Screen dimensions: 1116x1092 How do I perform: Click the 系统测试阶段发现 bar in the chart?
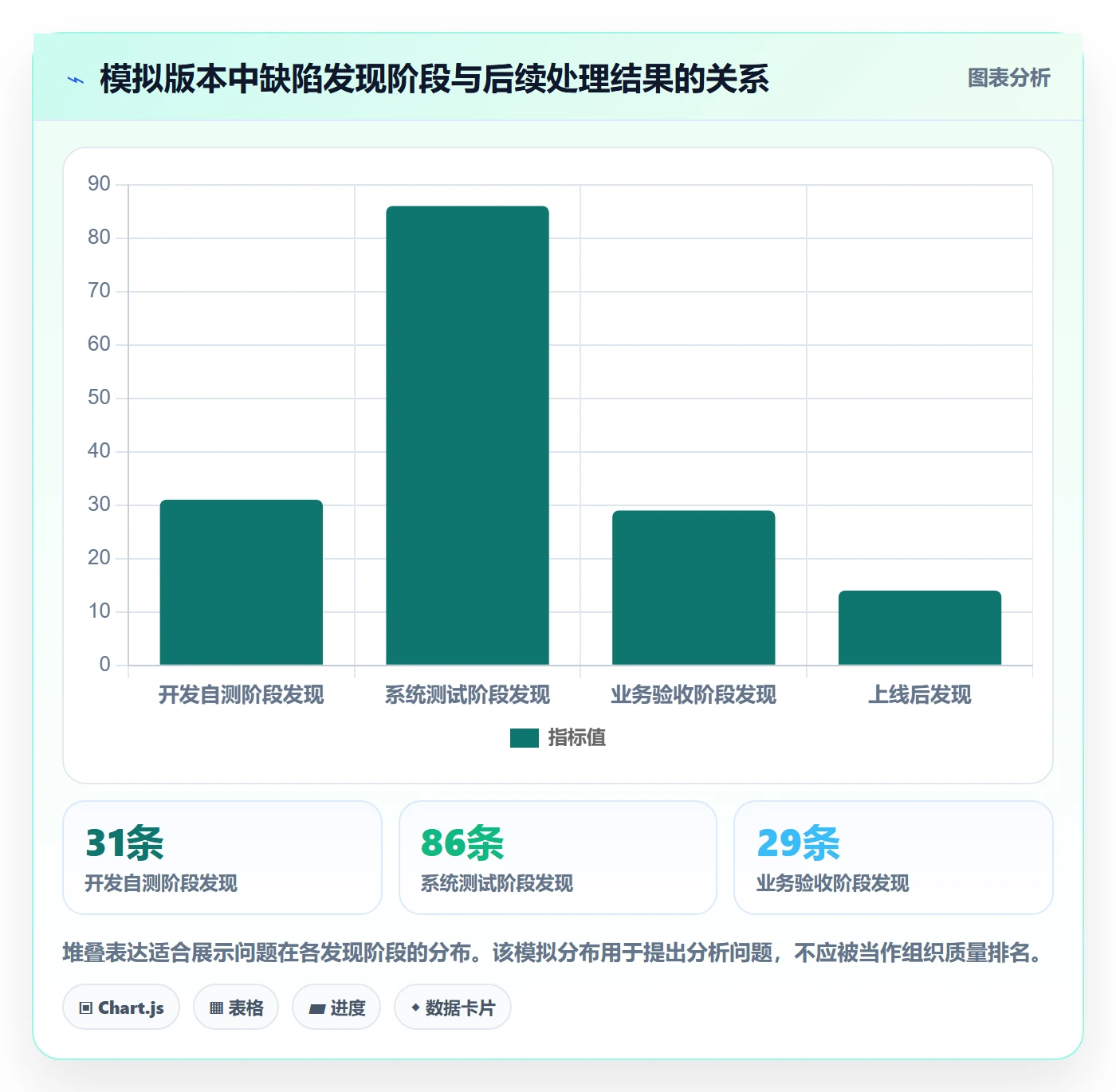point(468,435)
